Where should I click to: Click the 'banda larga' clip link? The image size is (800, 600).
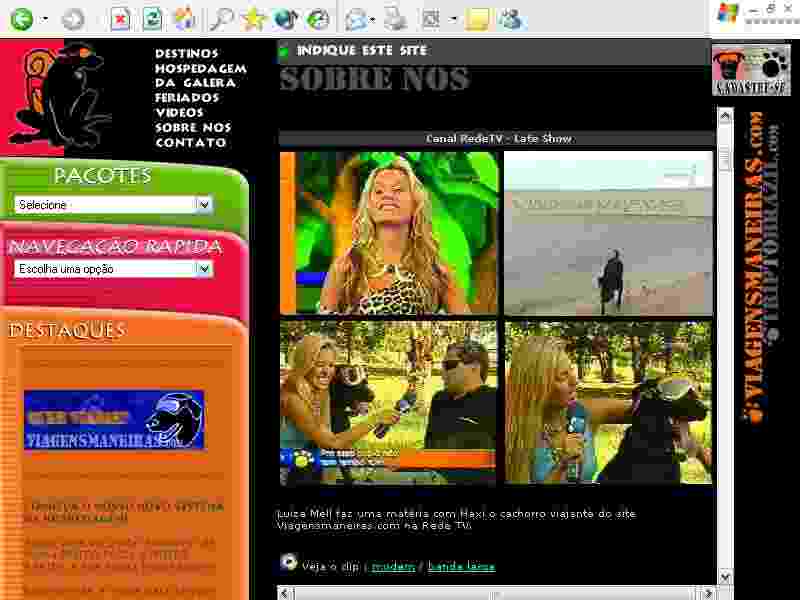pos(462,566)
